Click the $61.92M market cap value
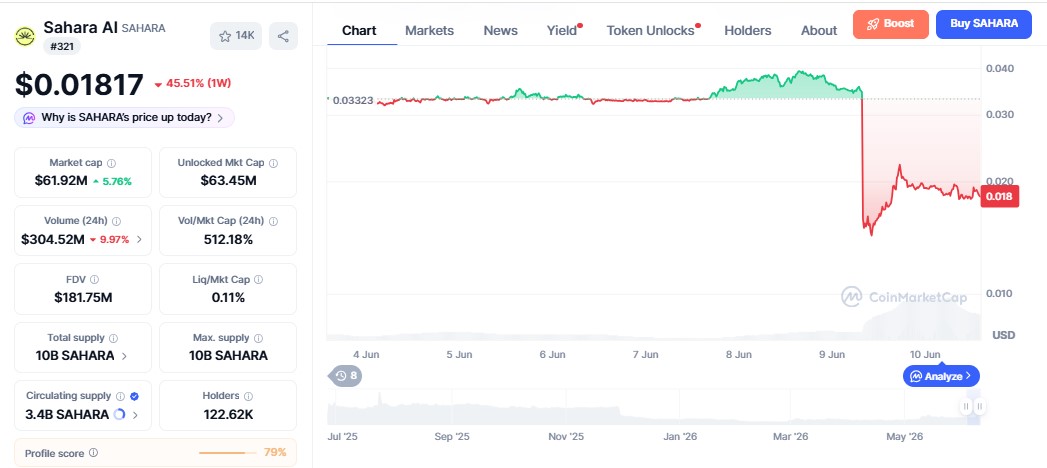Viewport: 1047px width, 468px height. [x=61, y=181]
